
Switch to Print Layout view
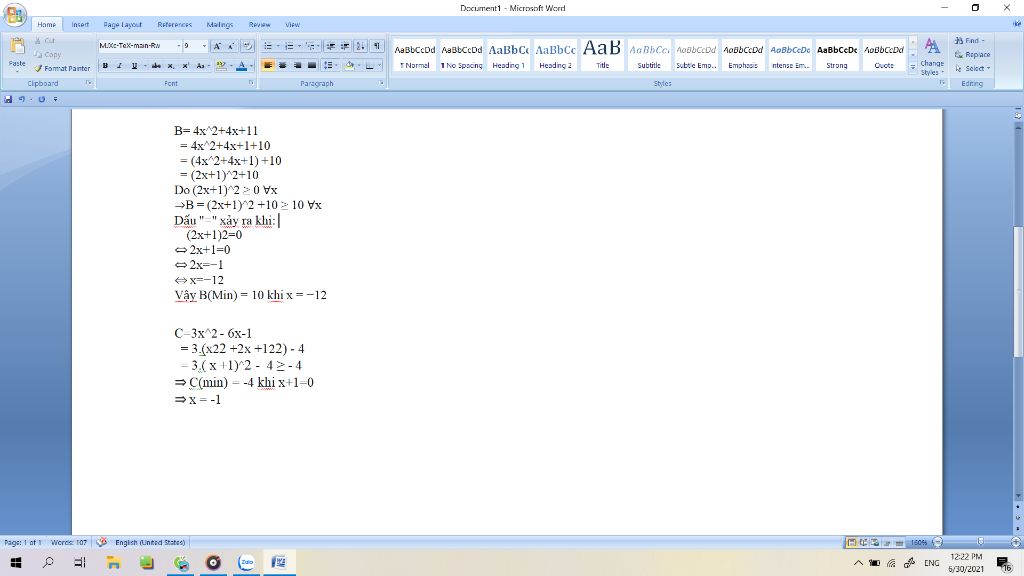[x=852, y=542]
